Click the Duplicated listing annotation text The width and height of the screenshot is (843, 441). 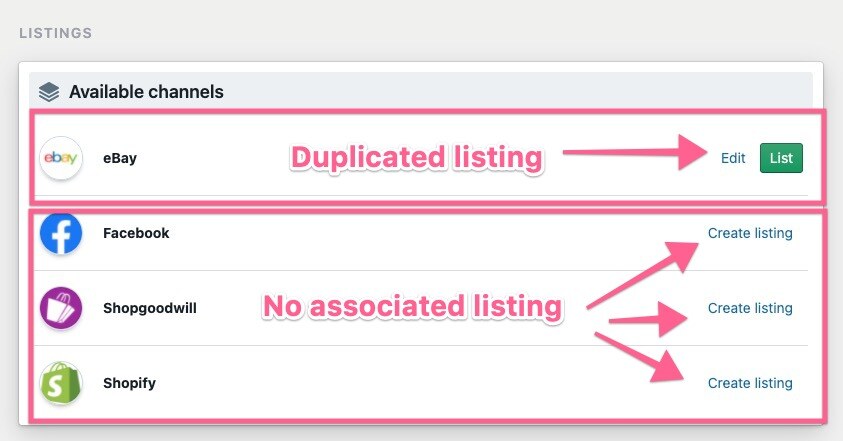(x=417, y=158)
